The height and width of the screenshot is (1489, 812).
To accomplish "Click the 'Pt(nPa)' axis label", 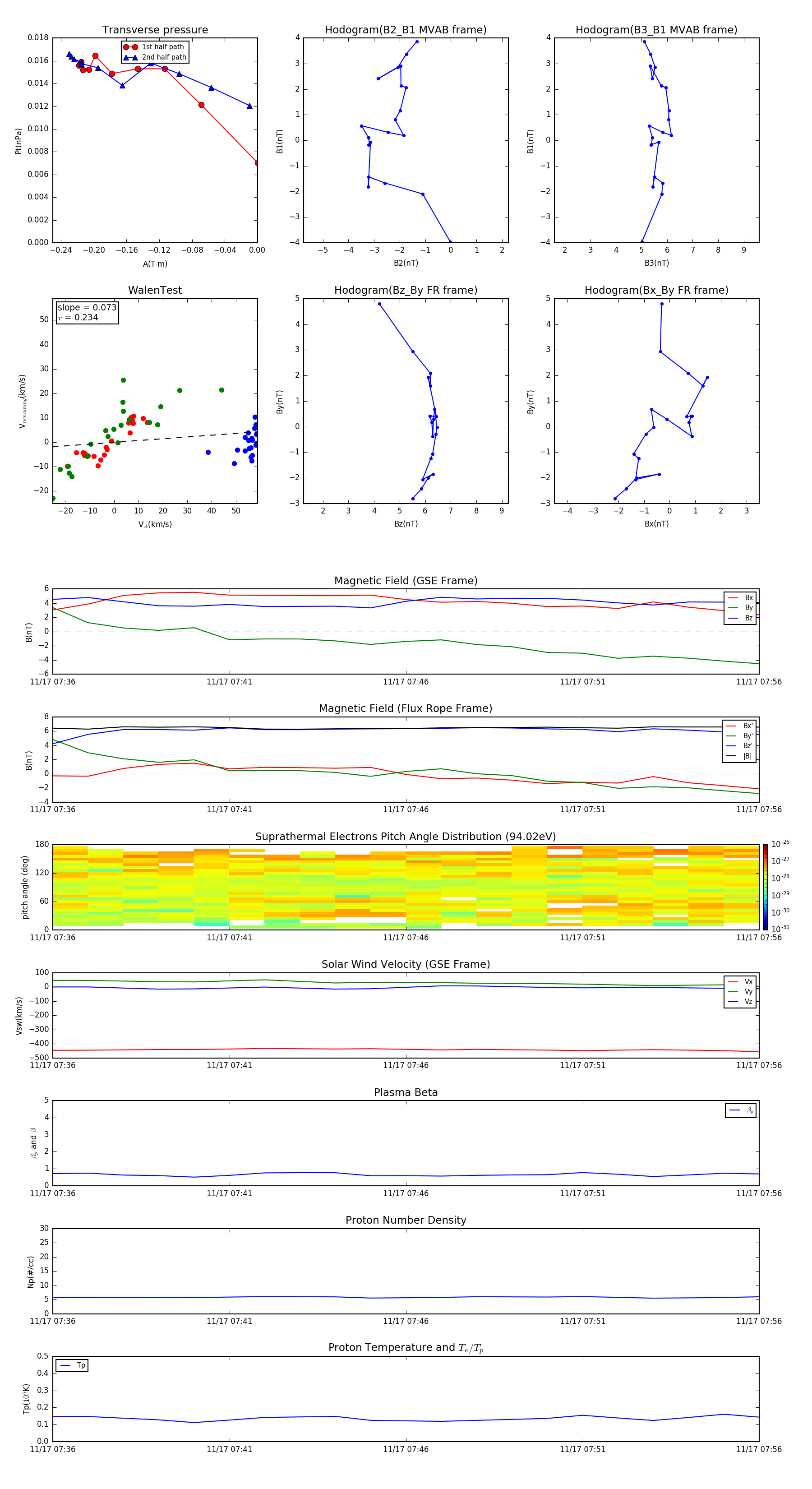I will tap(18, 141).
